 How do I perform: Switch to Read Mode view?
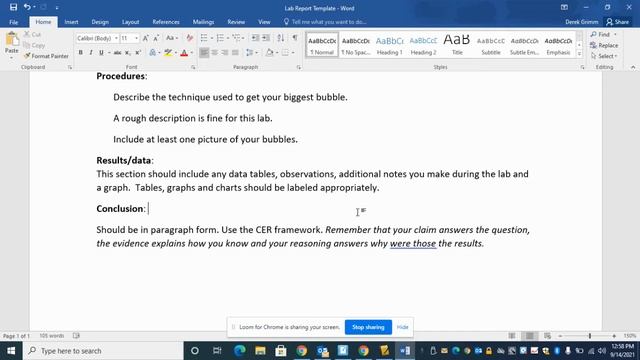[x=512, y=336]
